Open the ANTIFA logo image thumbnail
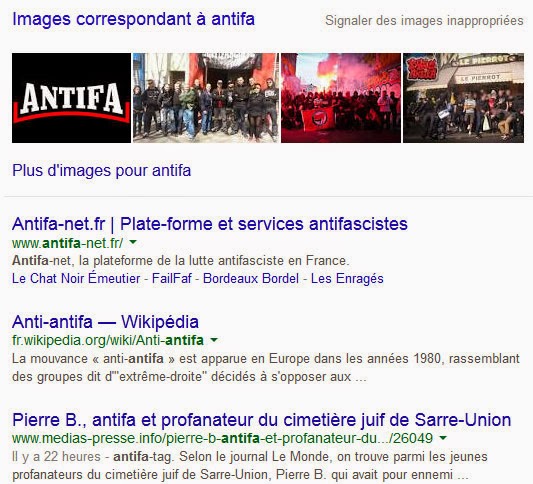This screenshot has height=484, width=533. [71, 98]
